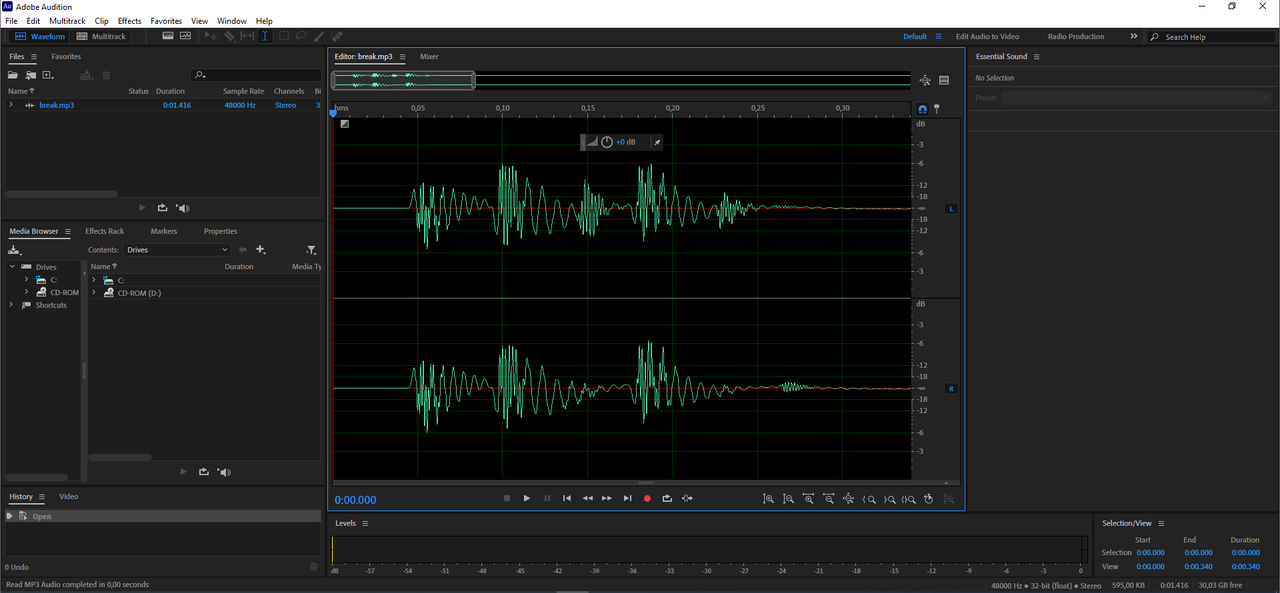This screenshot has height=593, width=1280.
Task: Show the spectral frequency display
Action: click(168, 36)
